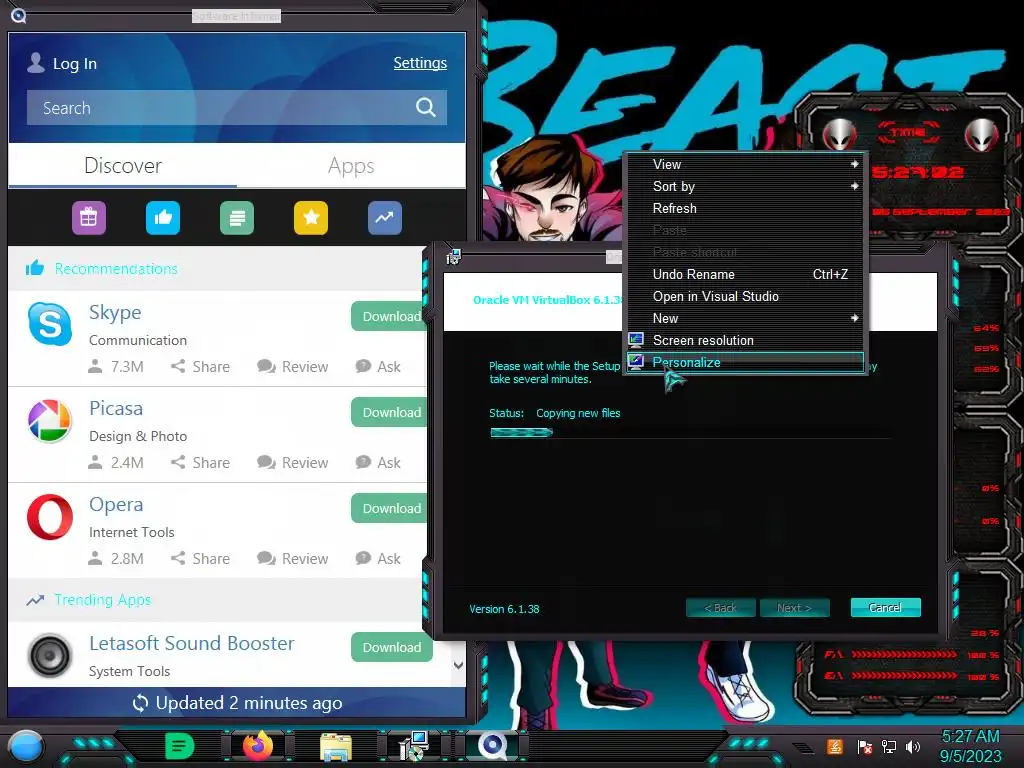
Task: Open the Skype app title
Action: coord(115,313)
